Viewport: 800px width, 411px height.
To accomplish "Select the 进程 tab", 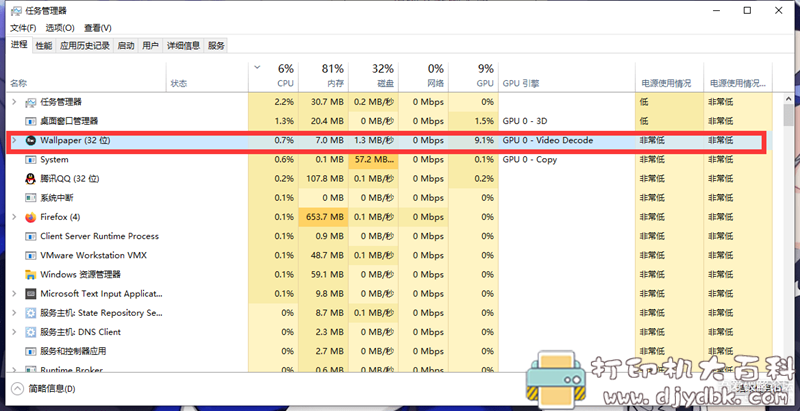I will tap(19, 44).
